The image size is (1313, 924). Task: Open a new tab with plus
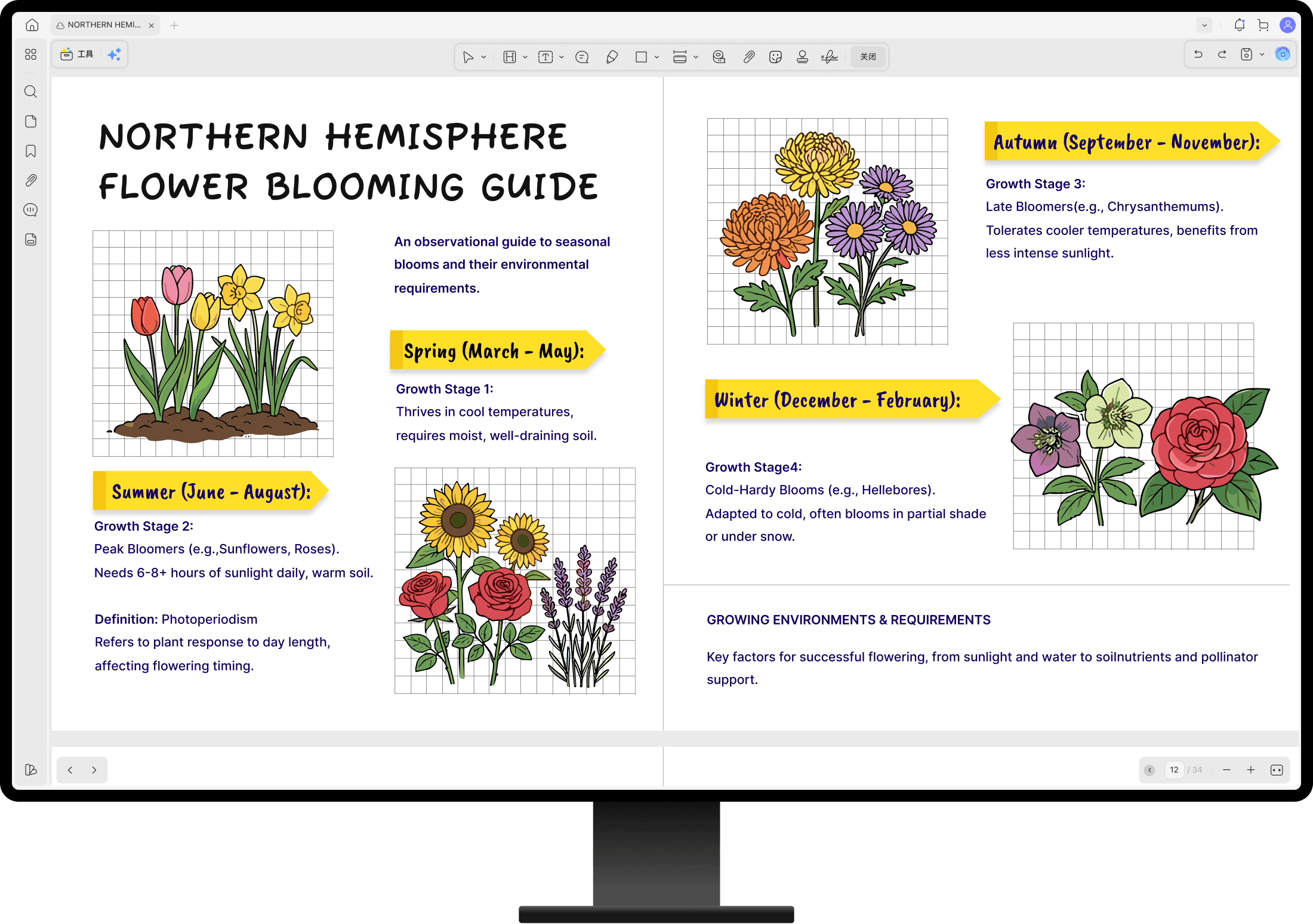point(174,25)
